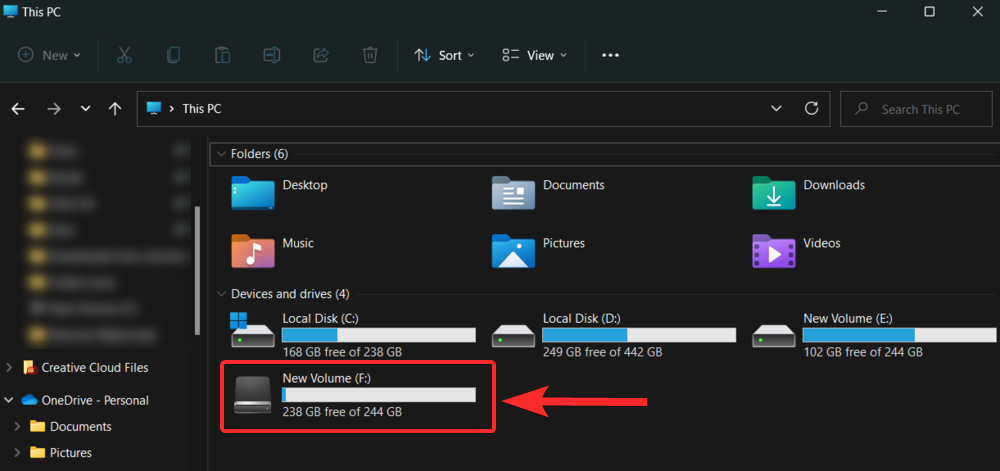
Task: Select Creative Cloud Files in sidebar
Action: click(85, 367)
